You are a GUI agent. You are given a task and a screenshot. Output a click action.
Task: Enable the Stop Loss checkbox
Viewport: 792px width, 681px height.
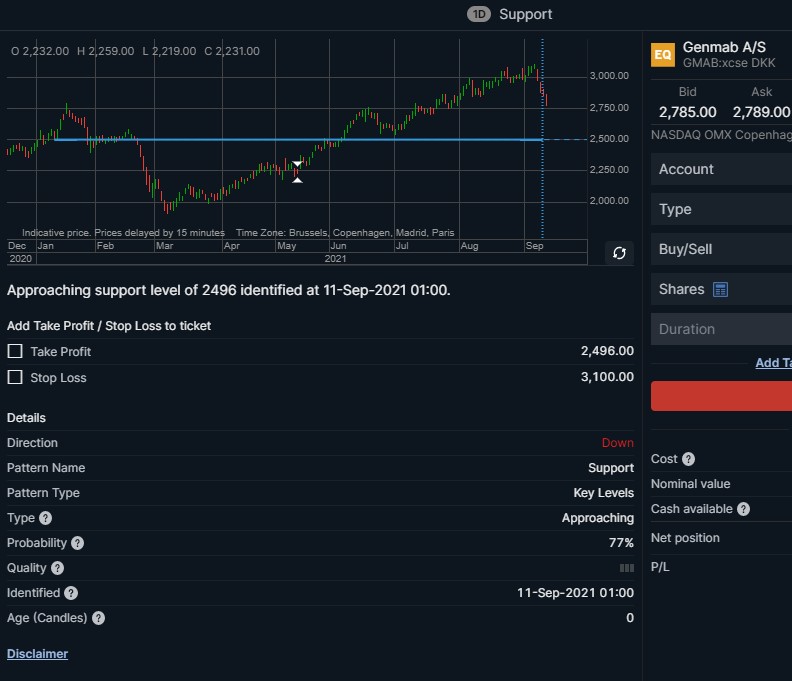(x=15, y=377)
